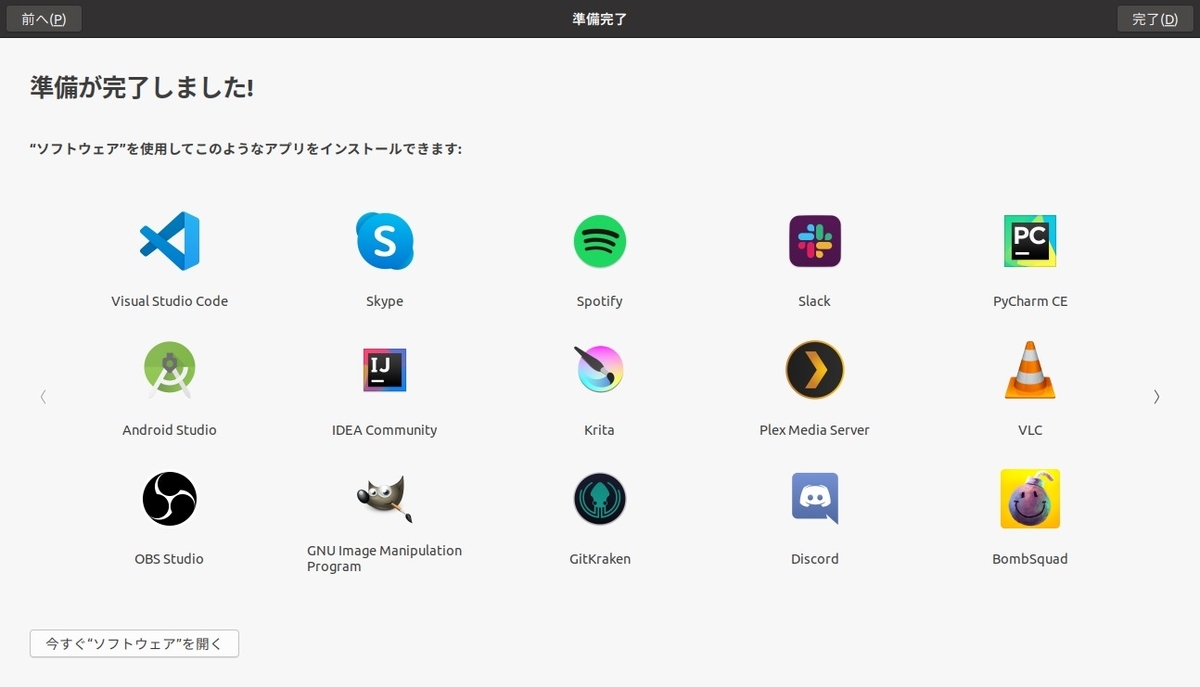This screenshot has width=1200, height=687.
Task: Select the Skype icon
Action: (384, 240)
